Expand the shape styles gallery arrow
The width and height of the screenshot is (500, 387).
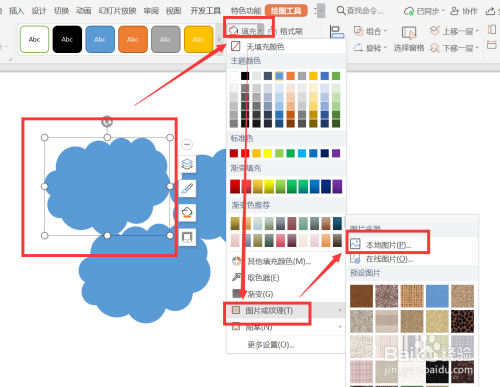[219, 40]
